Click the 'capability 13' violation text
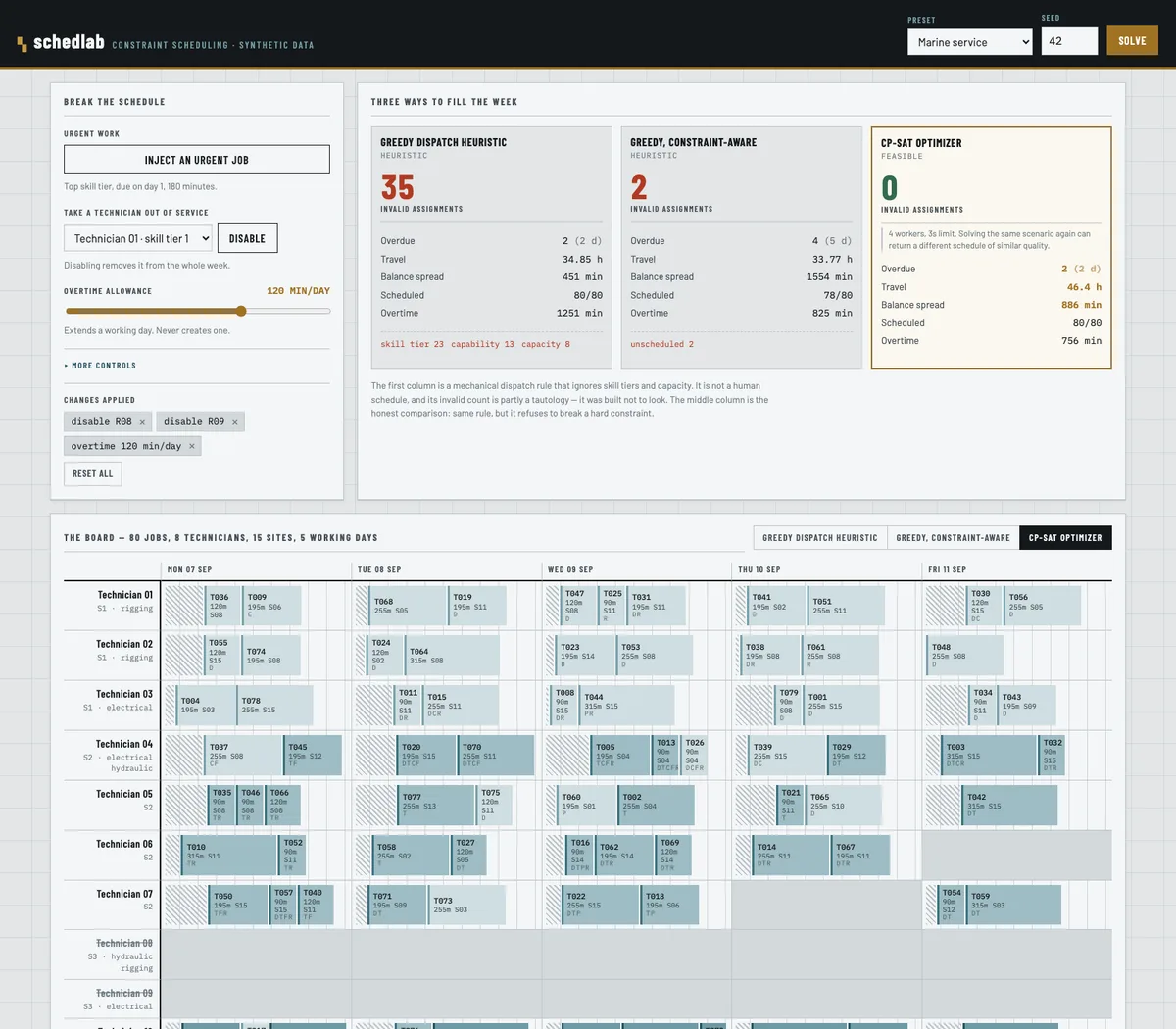This screenshot has width=1176, height=1029. click(x=482, y=344)
